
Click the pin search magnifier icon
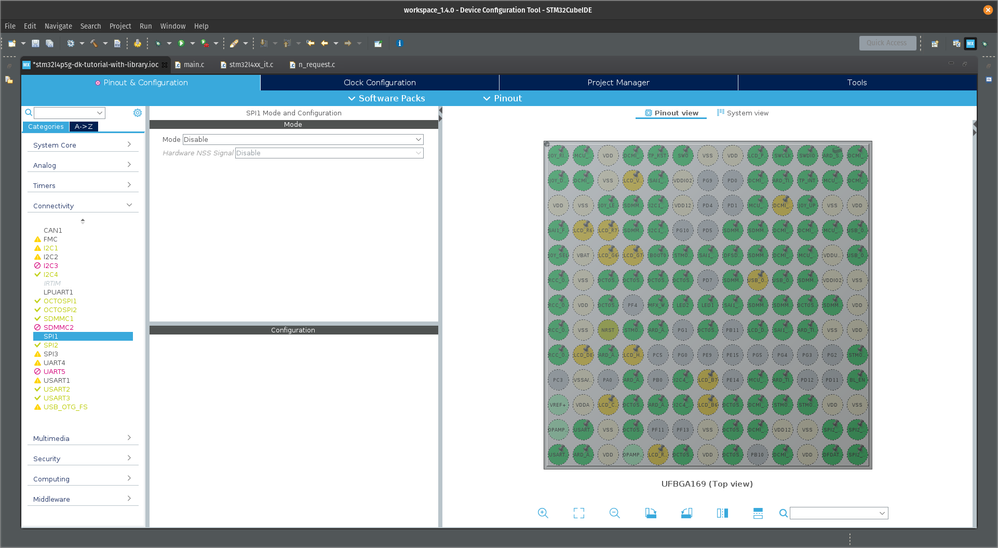[784, 513]
